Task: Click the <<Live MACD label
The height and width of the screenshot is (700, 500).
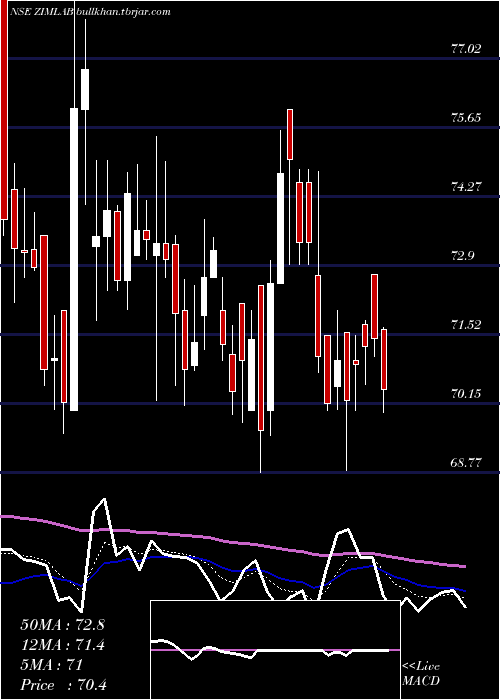Action: tap(421, 674)
